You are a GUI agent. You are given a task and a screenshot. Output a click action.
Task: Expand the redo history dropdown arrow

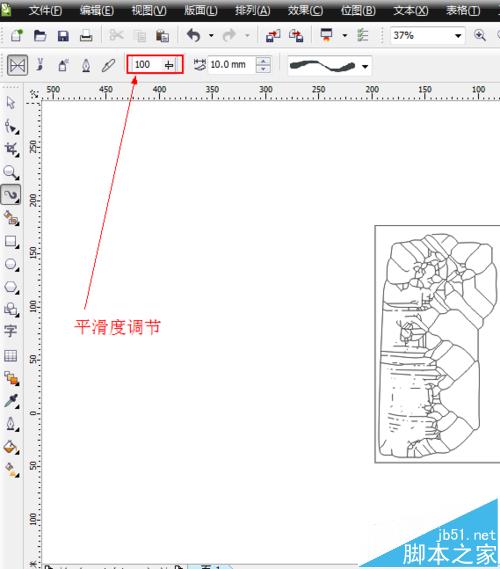[x=247, y=36]
